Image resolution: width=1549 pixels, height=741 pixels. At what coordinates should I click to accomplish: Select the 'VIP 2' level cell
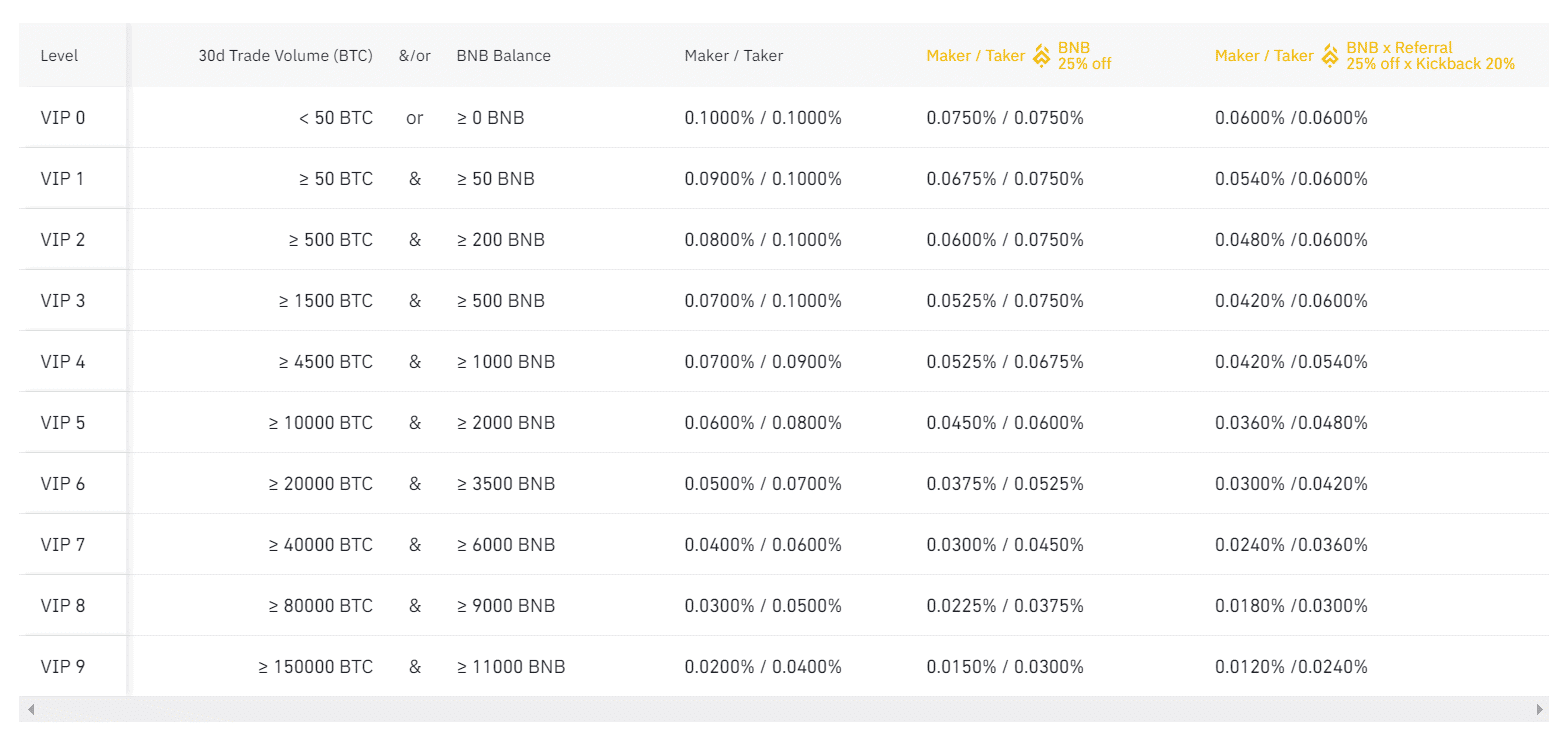63,240
